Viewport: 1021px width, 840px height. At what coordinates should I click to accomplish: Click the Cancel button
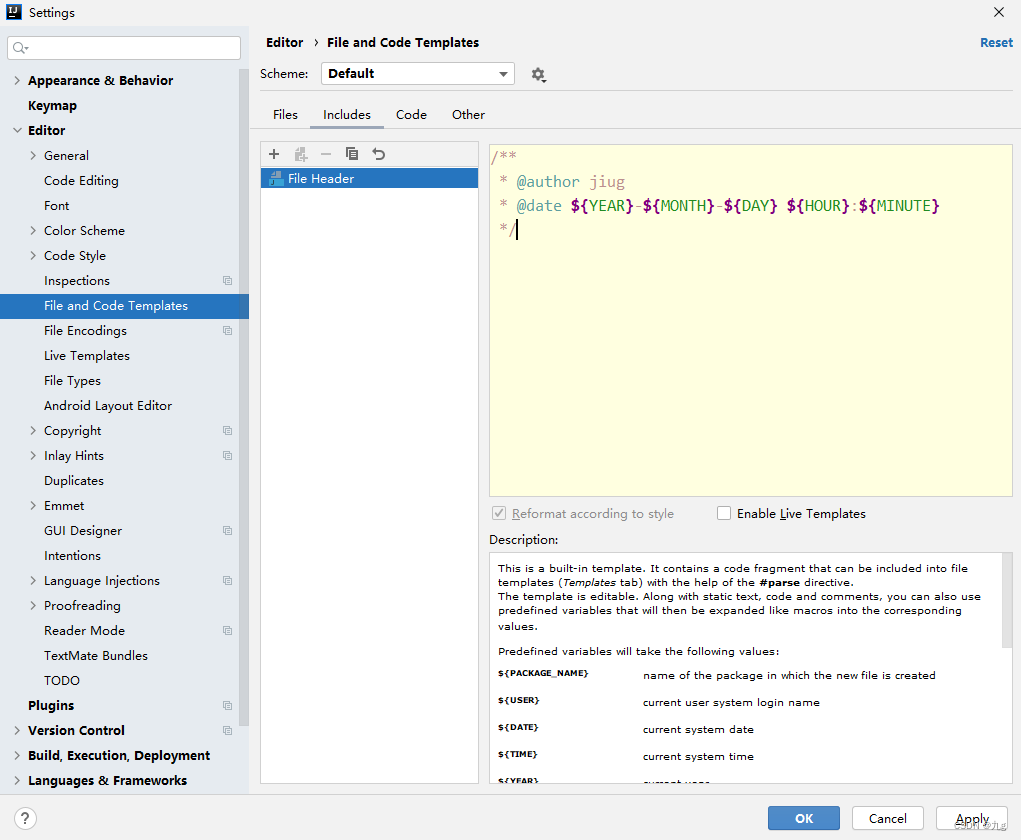click(888, 819)
